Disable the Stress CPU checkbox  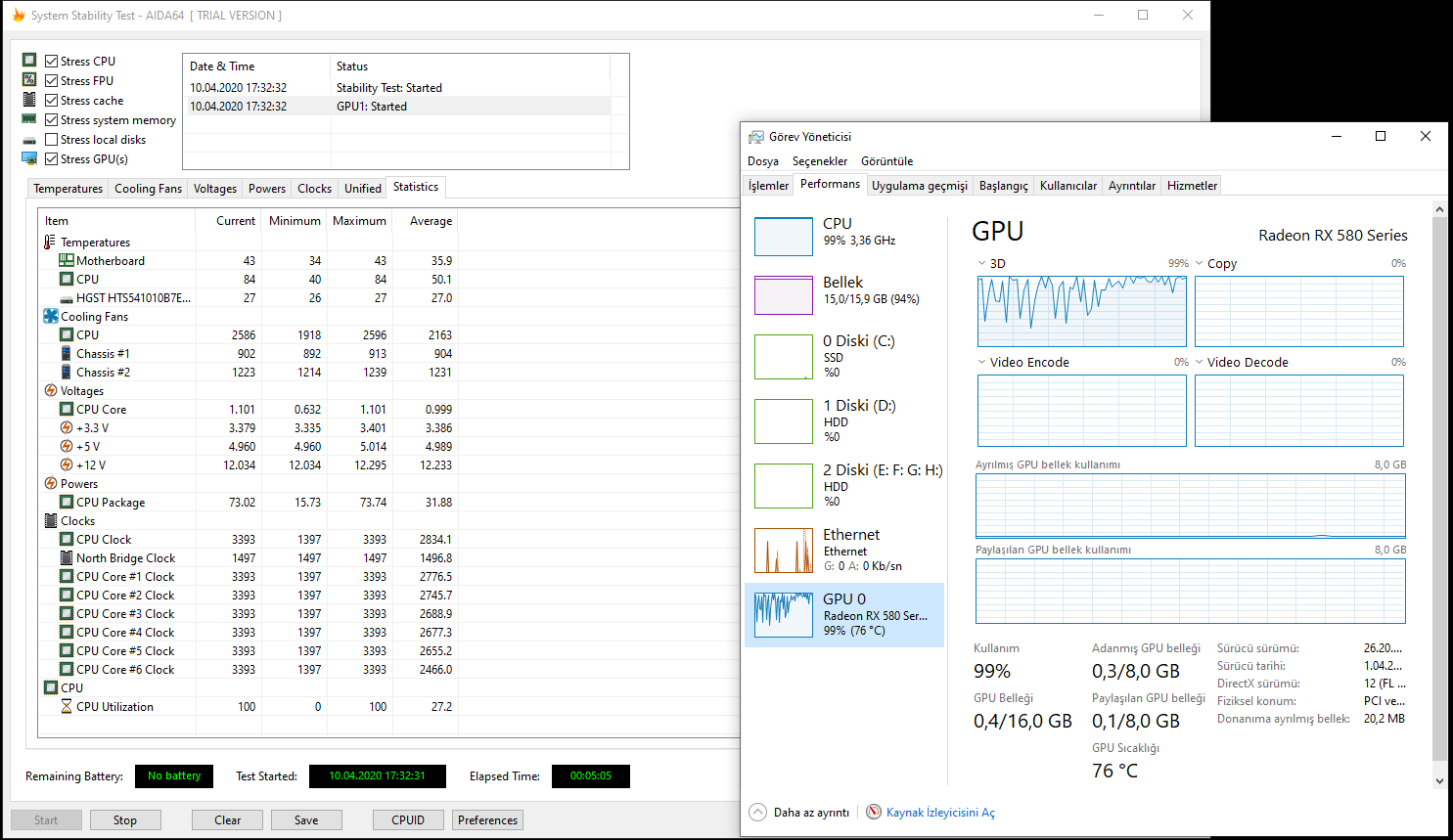(52, 62)
